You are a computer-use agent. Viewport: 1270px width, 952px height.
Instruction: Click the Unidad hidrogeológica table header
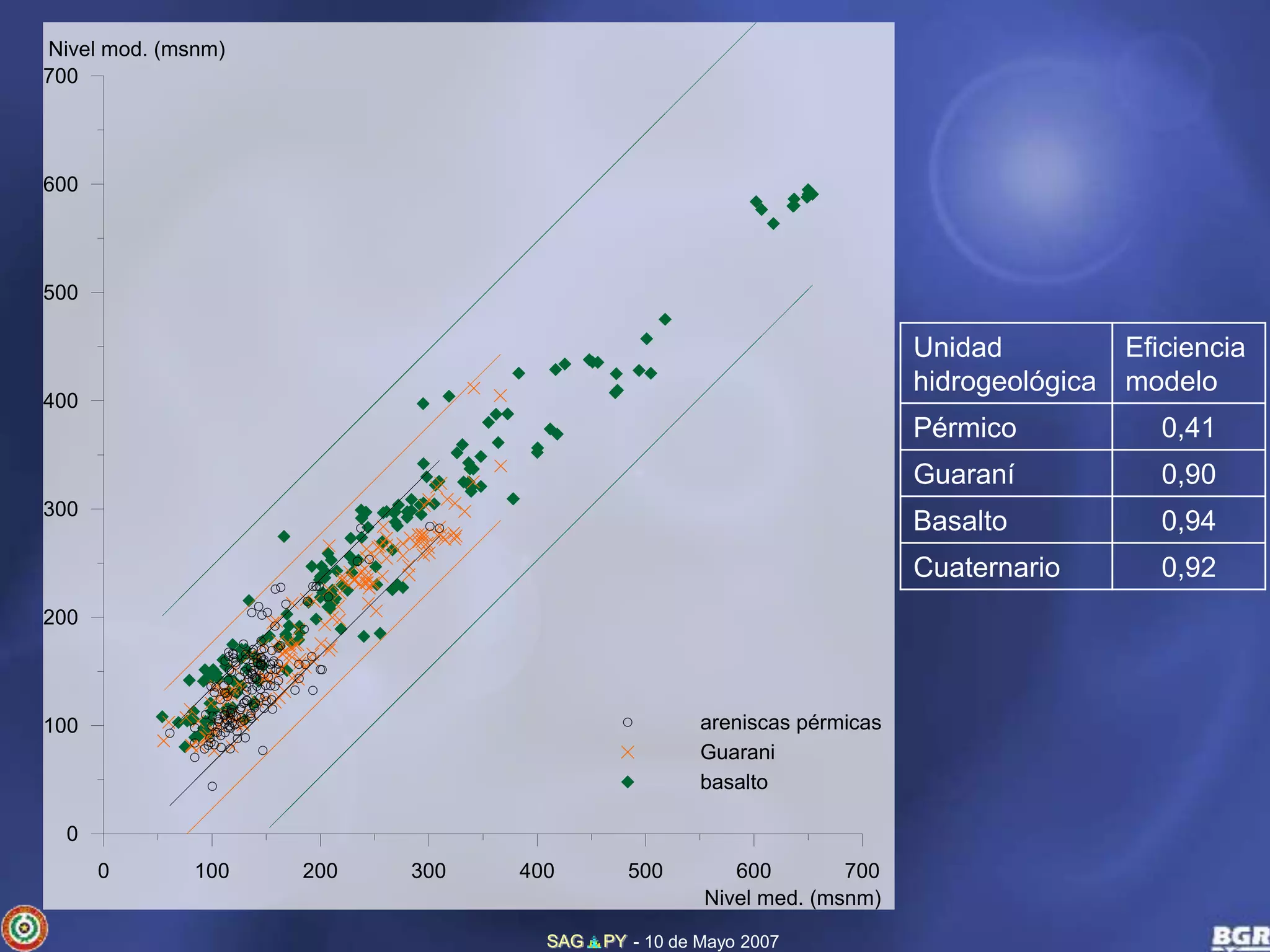click(1005, 364)
